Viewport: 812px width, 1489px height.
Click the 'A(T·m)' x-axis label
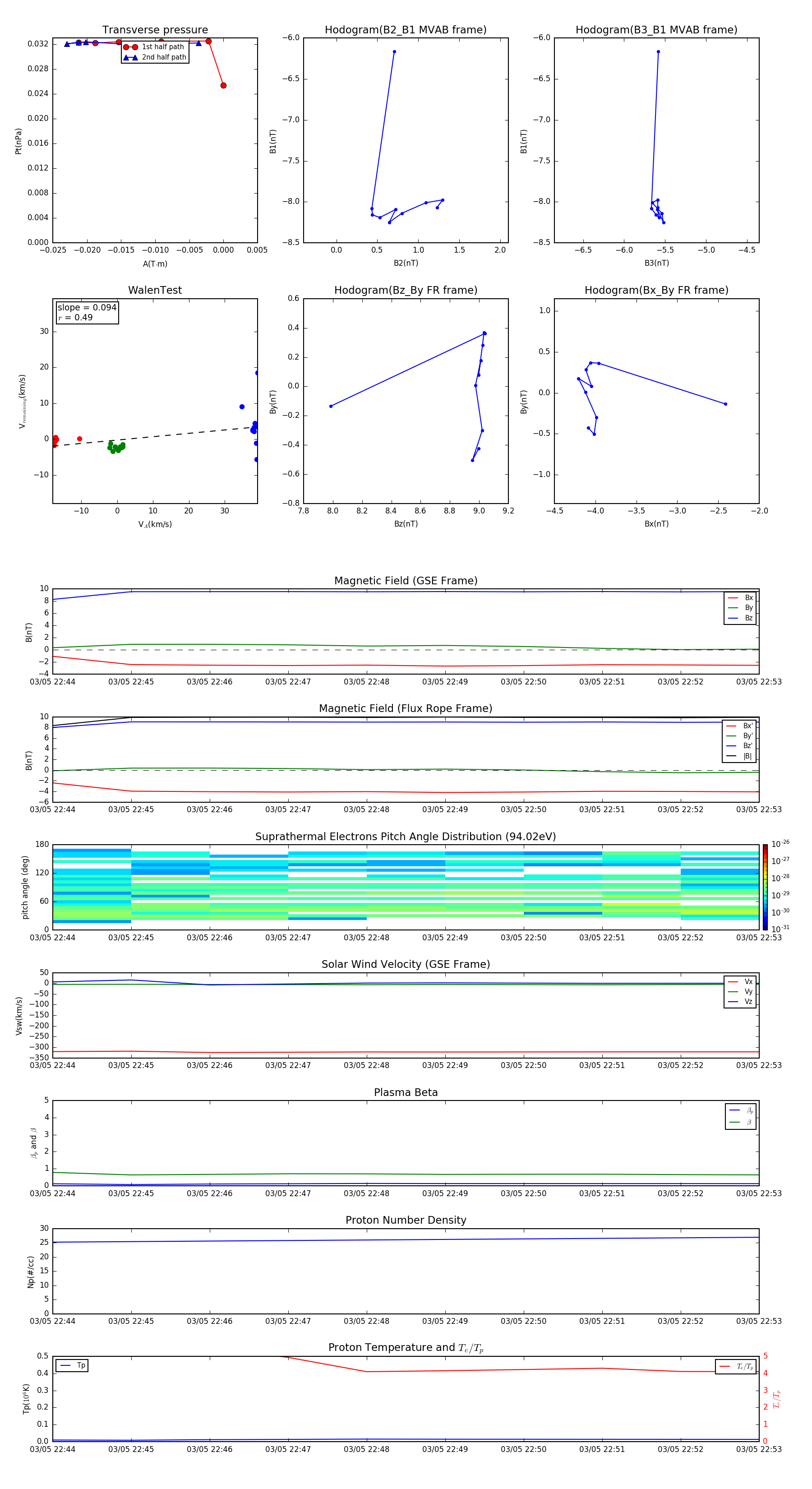[x=155, y=264]
